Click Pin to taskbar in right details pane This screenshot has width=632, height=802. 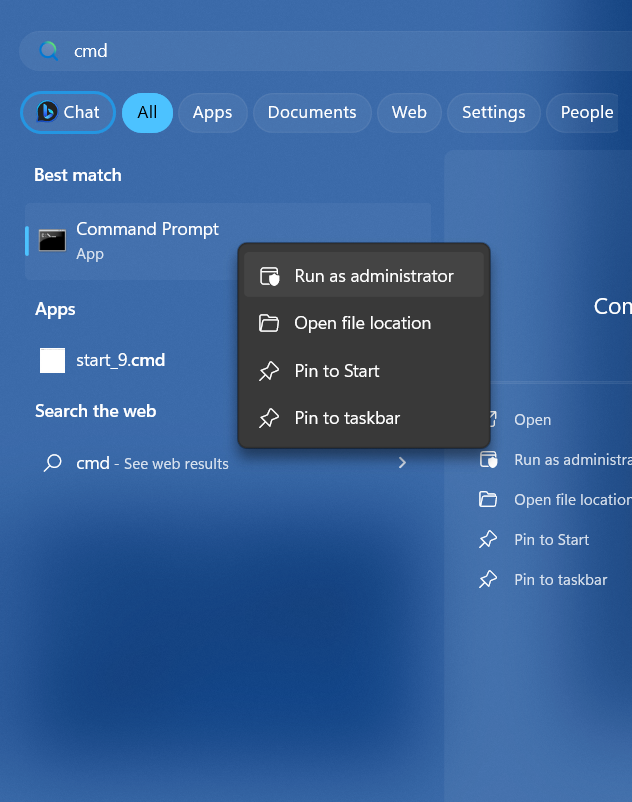pos(560,580)
